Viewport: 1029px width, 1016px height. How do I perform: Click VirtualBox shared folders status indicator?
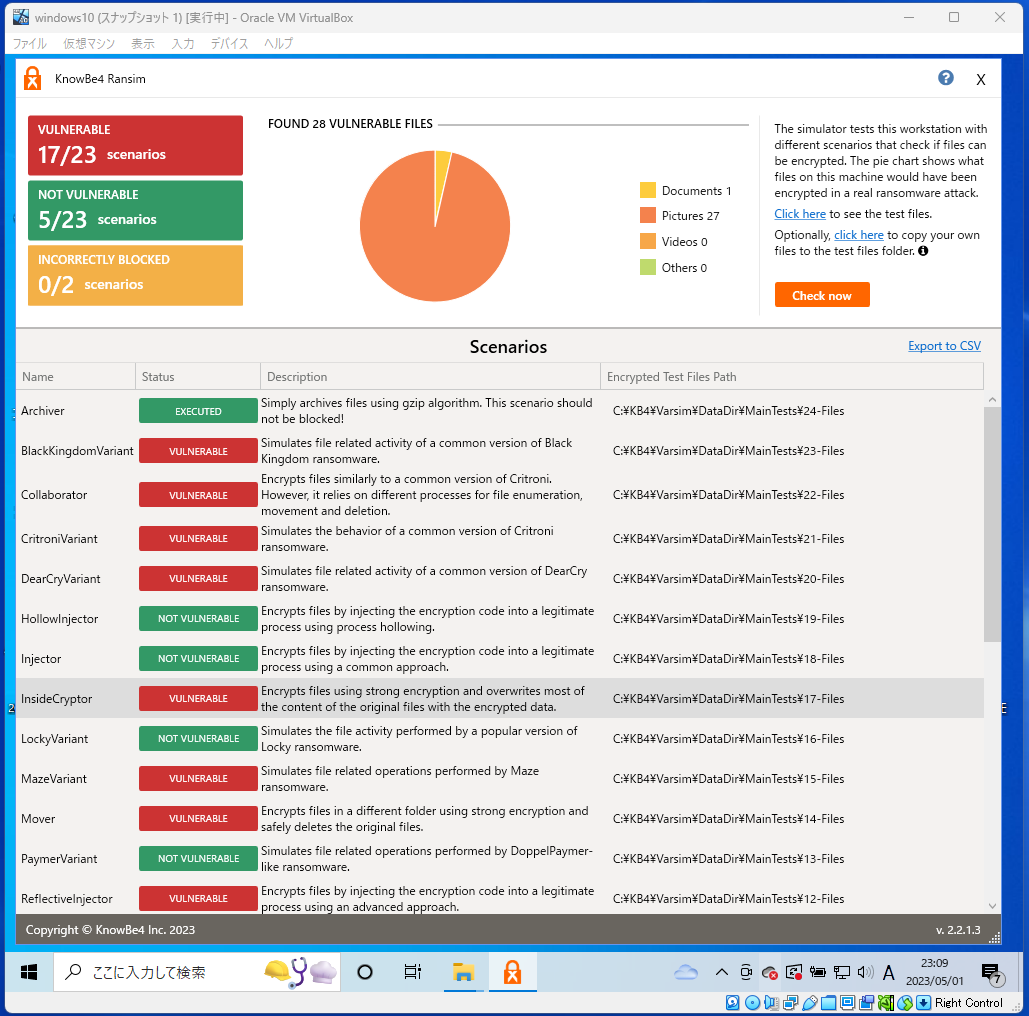(829, 1002)
